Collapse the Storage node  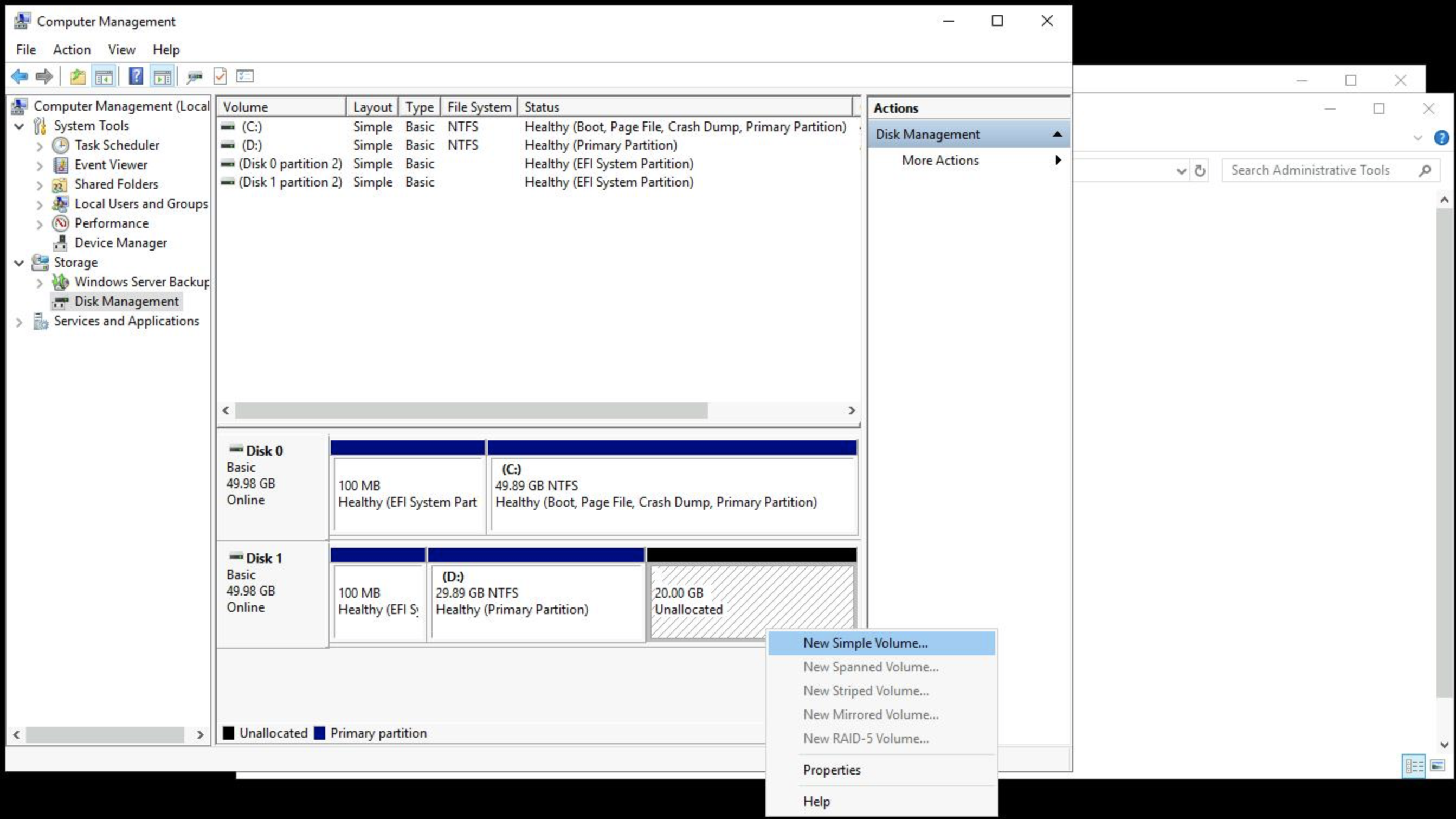coord(19,263)
